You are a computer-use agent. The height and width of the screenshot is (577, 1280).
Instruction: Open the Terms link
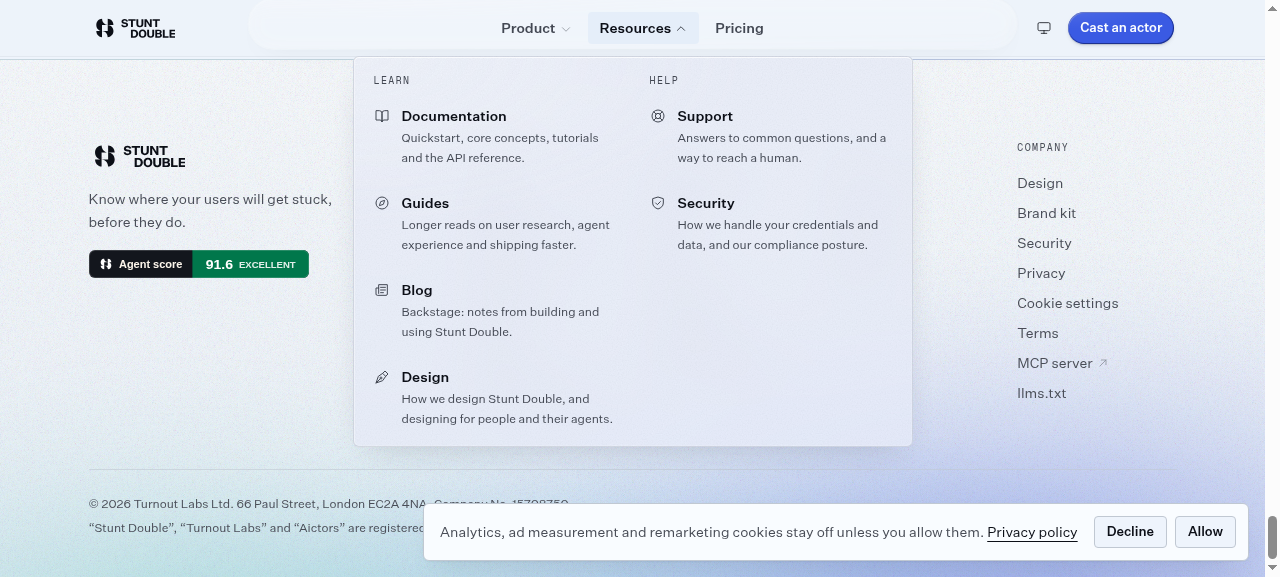pos(1037,333)
